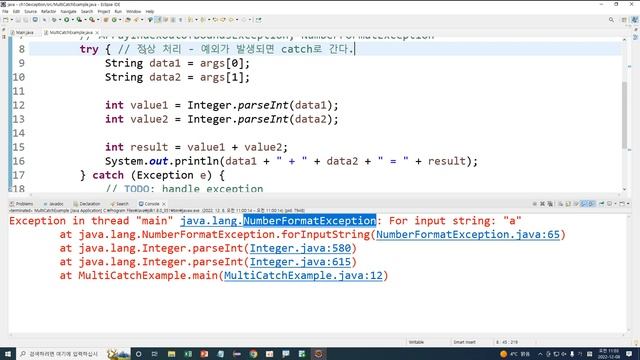Click the Pin Console icon
640x360 pixels.
[602, 203]
